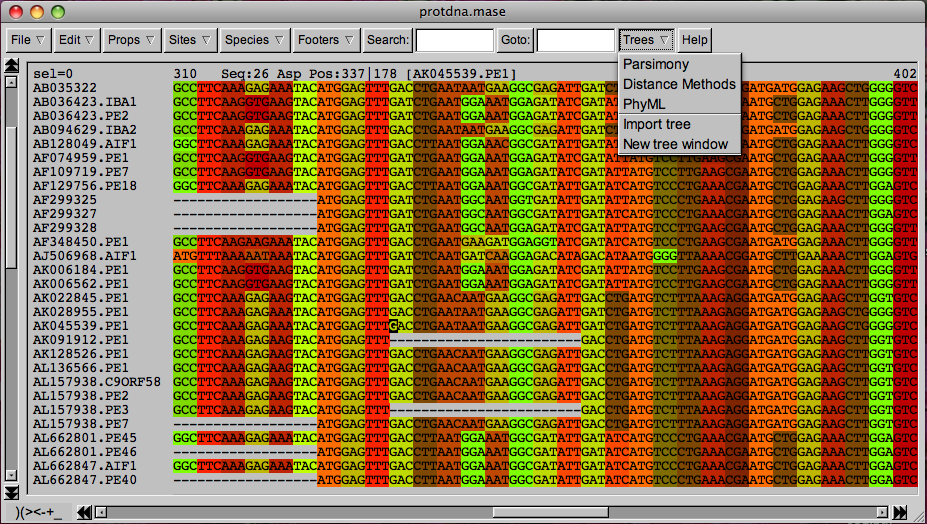The height and width of the screenshot is (524, 927).
Task: Select PhyML in the Trees menu
Action: pos(644,104)
